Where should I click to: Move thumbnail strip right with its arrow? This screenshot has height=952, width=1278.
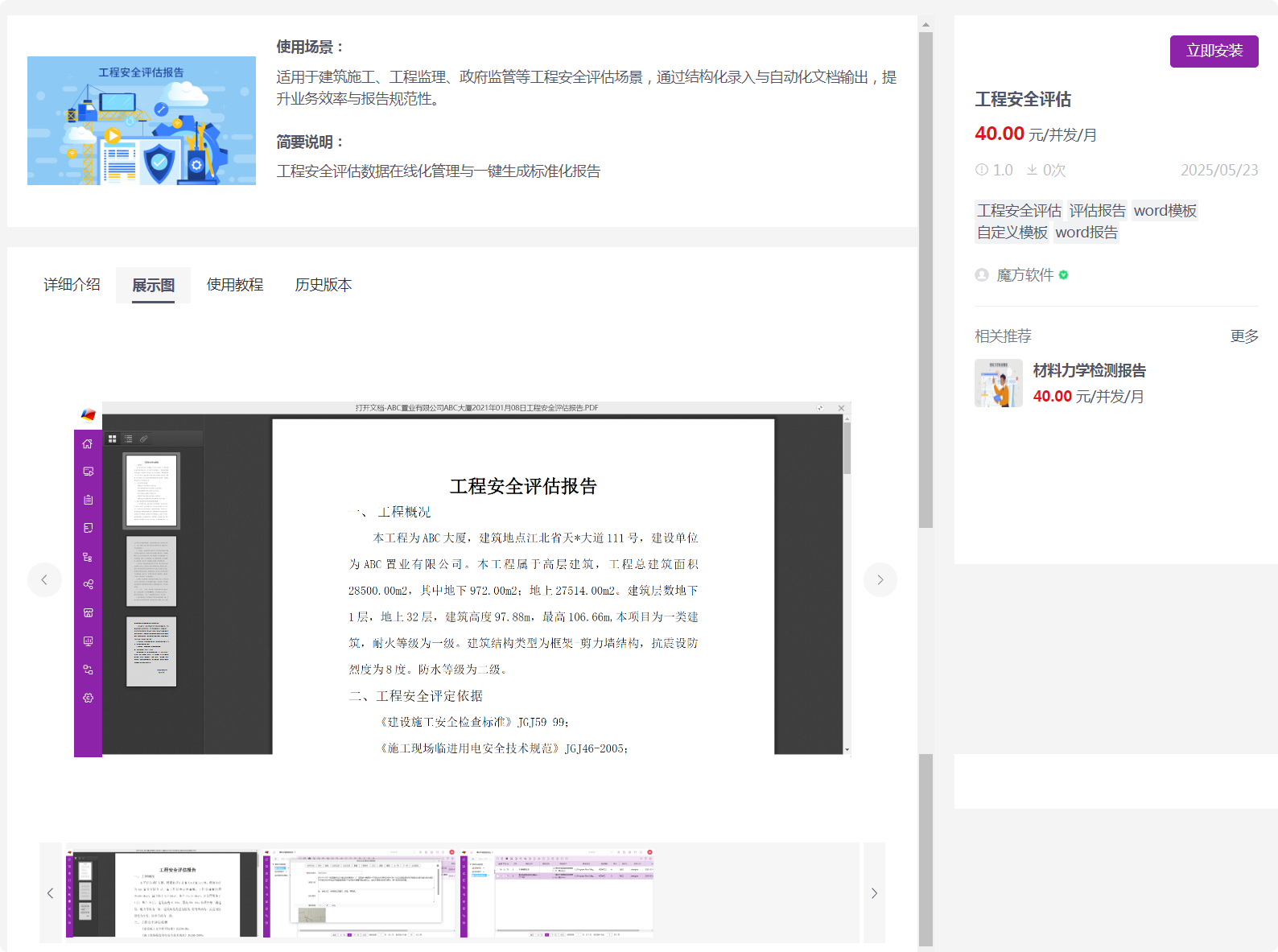coord(874,893)
